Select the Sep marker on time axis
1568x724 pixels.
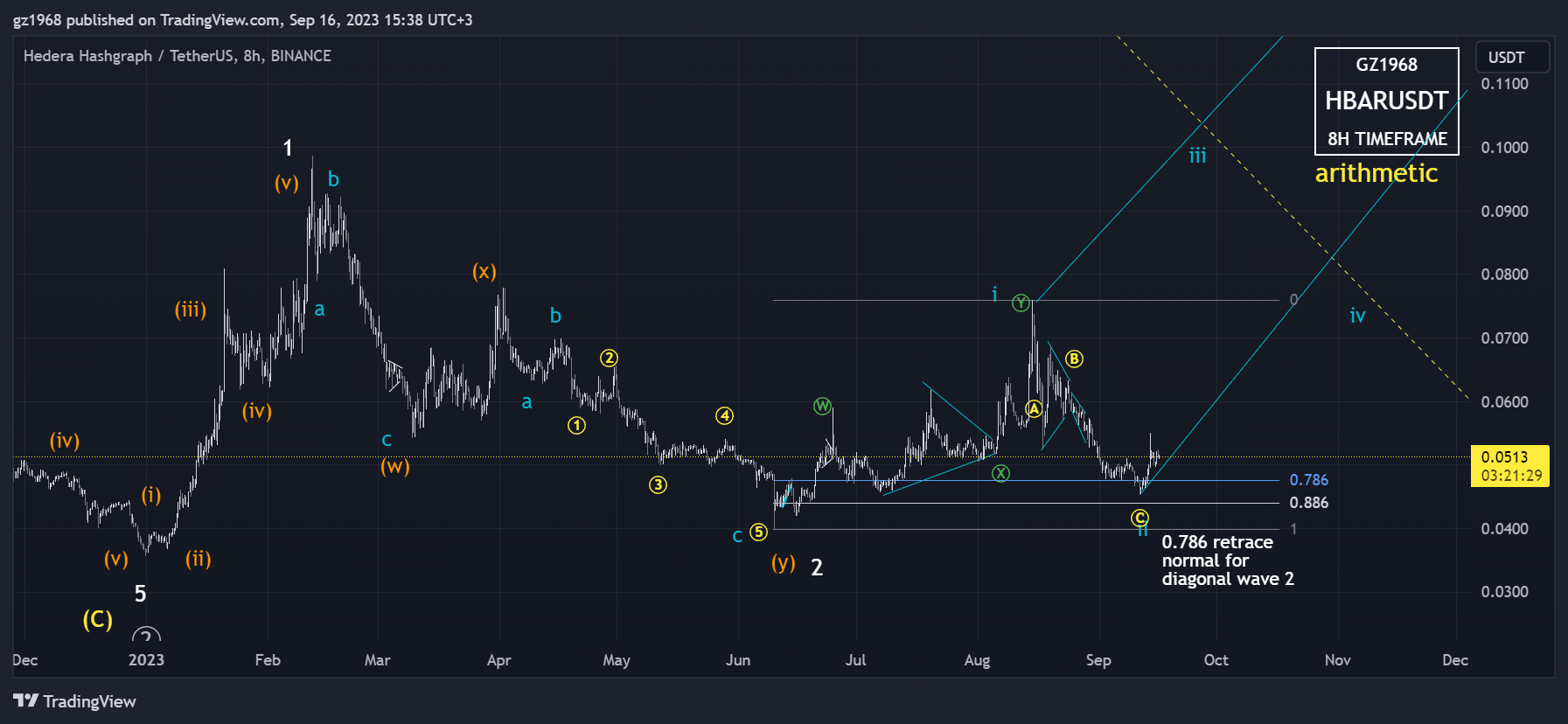tap(1098, 660)
